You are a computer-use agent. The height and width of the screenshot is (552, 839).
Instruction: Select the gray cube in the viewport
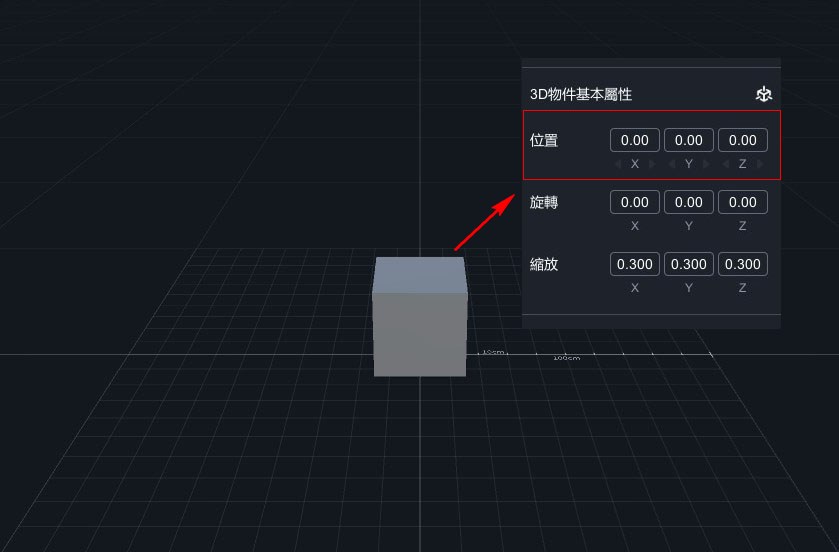click(x=420, y=320)
